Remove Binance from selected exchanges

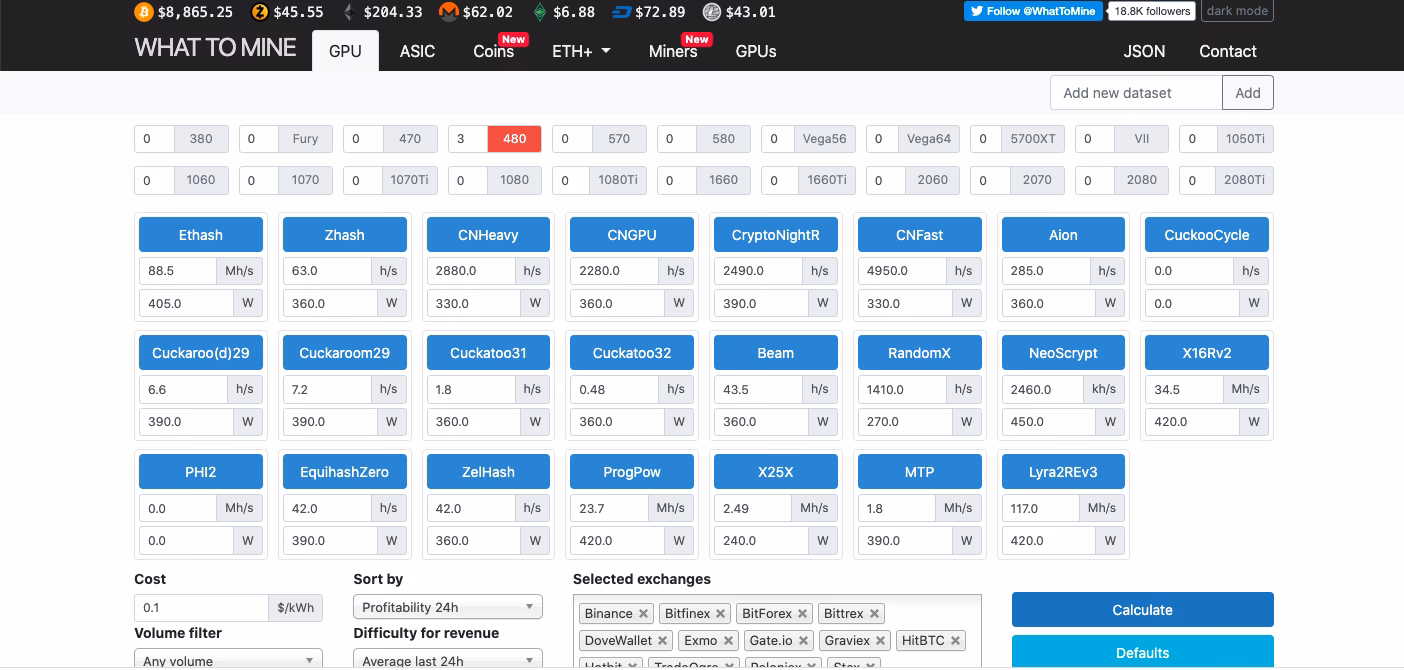coord(643,614)
